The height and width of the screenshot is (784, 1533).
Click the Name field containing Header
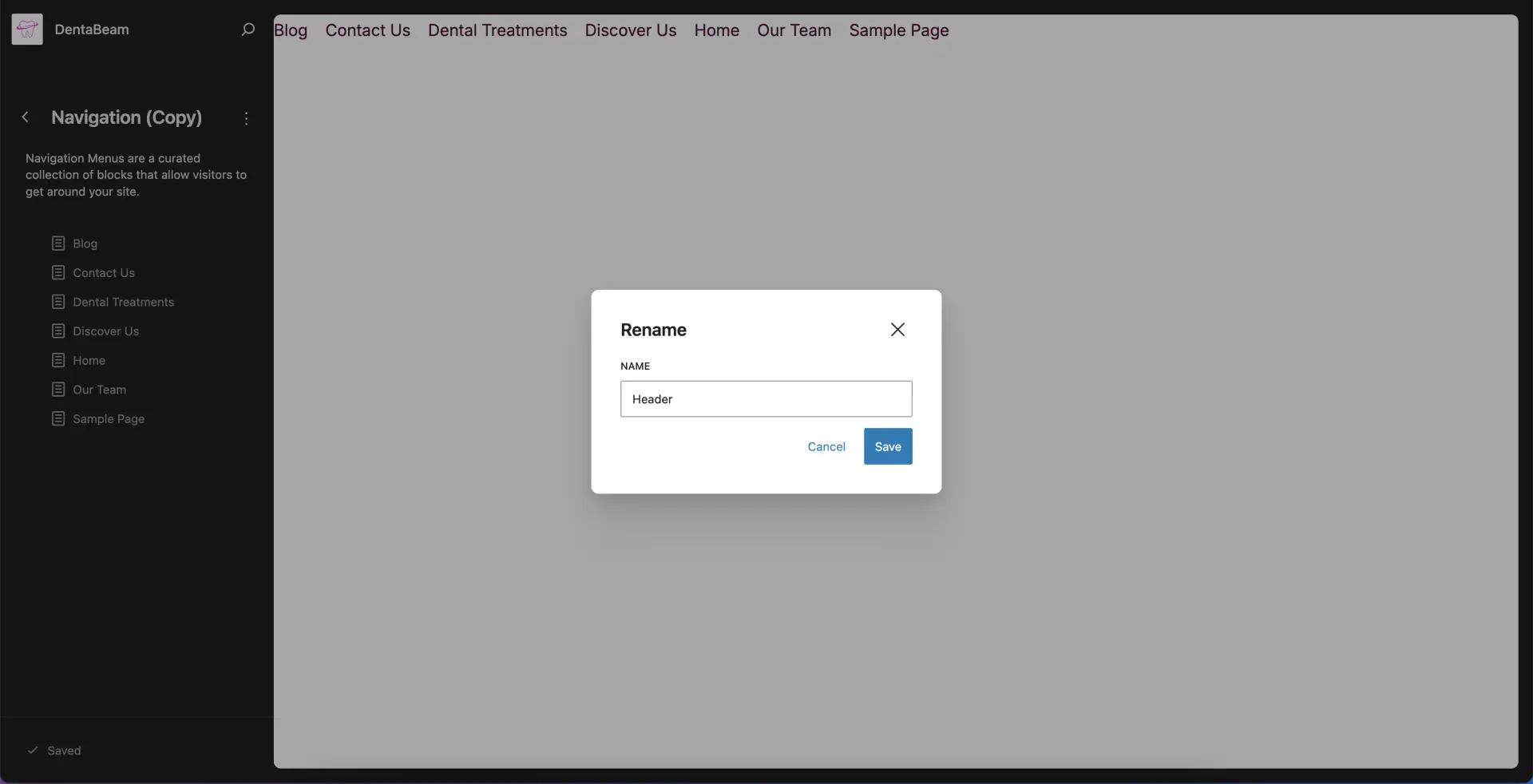pos(766,399)
